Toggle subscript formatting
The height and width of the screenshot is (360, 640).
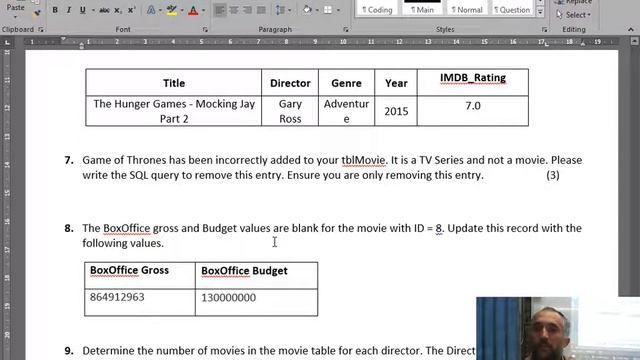click(x=118, y=10)
